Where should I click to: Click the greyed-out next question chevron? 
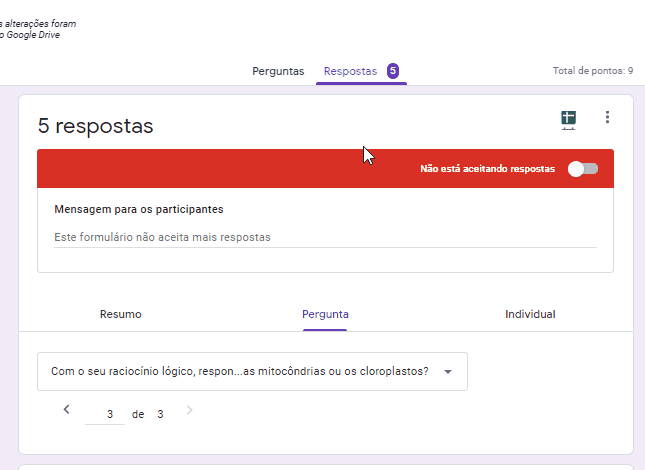tap(190, 410)
